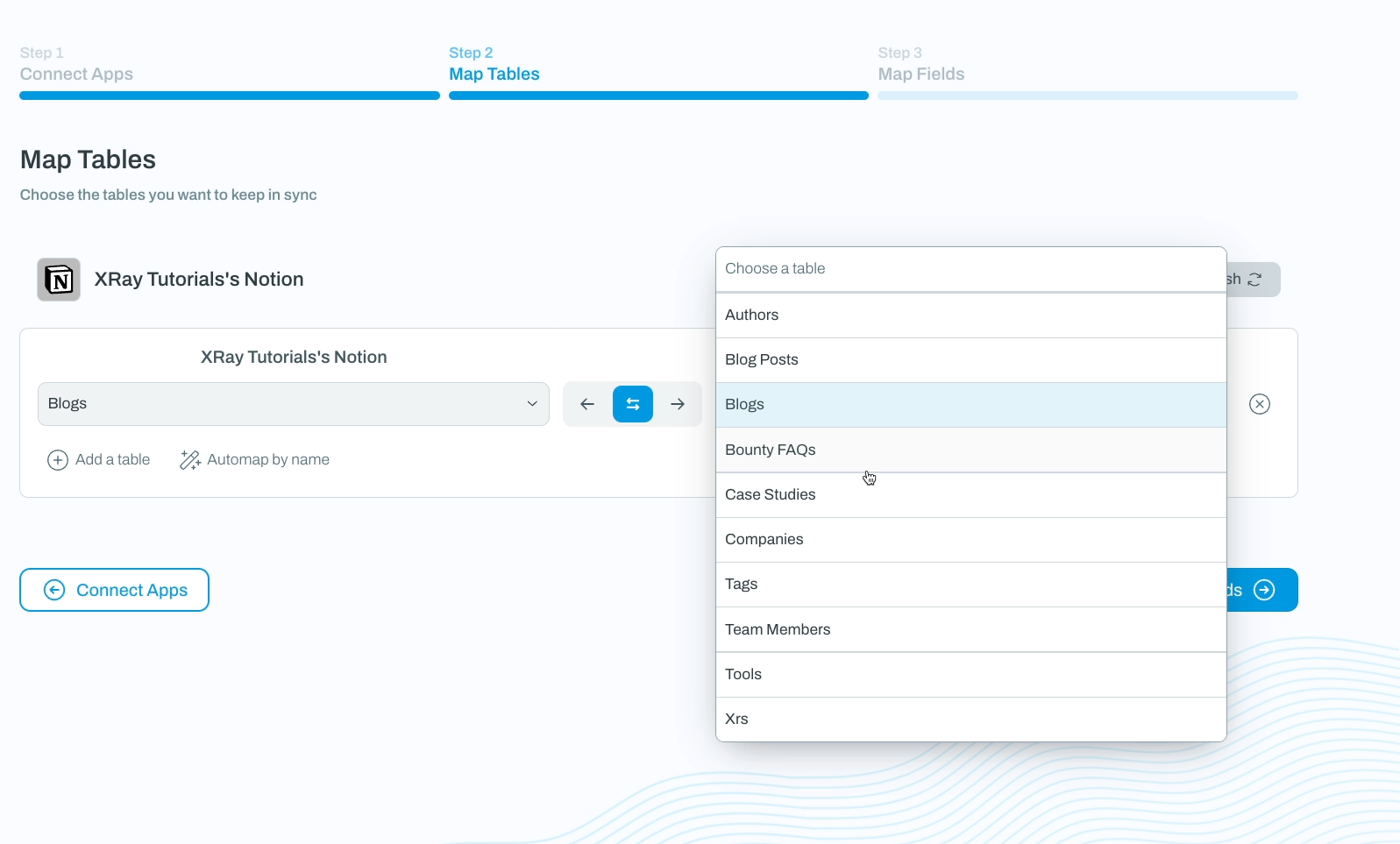This screenshot has width=1400, height=844.
Task: Select Blog Posts from the table list
Action: point(971,359)
